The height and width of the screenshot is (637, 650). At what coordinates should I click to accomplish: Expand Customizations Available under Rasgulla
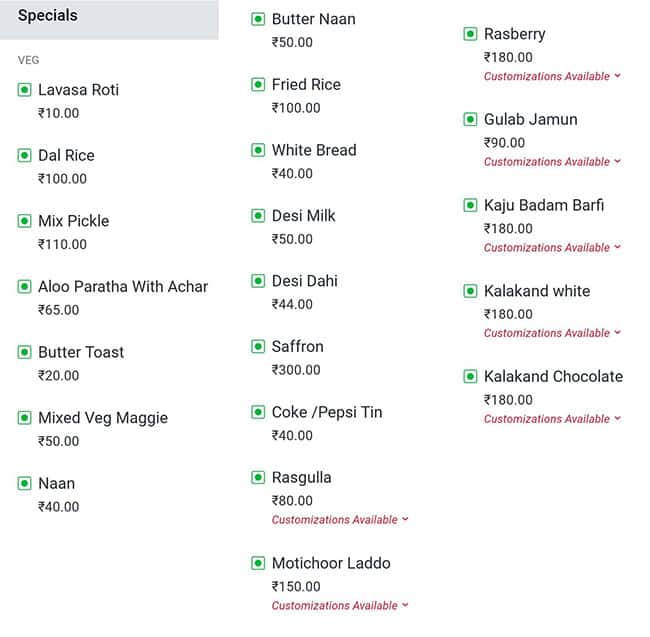tap(340, 520)
